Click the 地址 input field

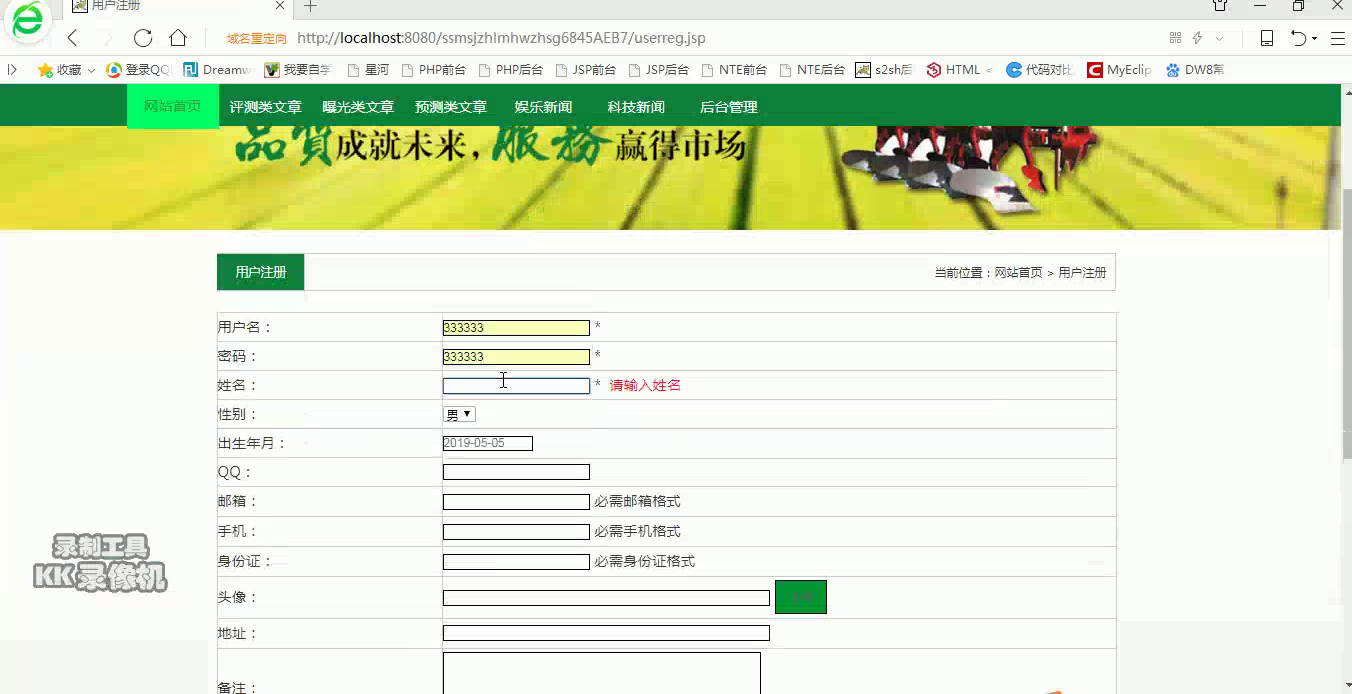pos(606,633)
